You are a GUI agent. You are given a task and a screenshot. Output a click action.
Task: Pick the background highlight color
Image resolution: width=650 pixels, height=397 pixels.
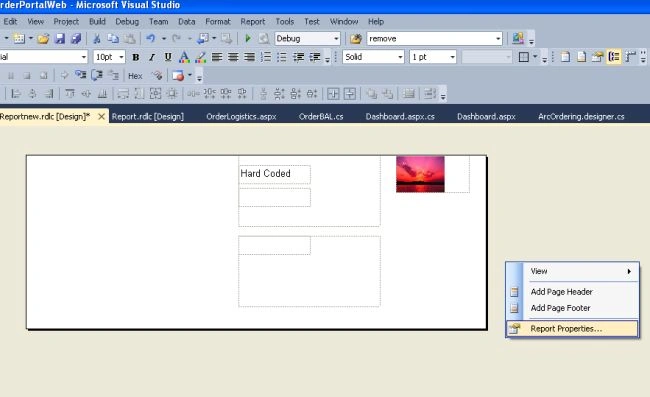(x=201, y=57)
